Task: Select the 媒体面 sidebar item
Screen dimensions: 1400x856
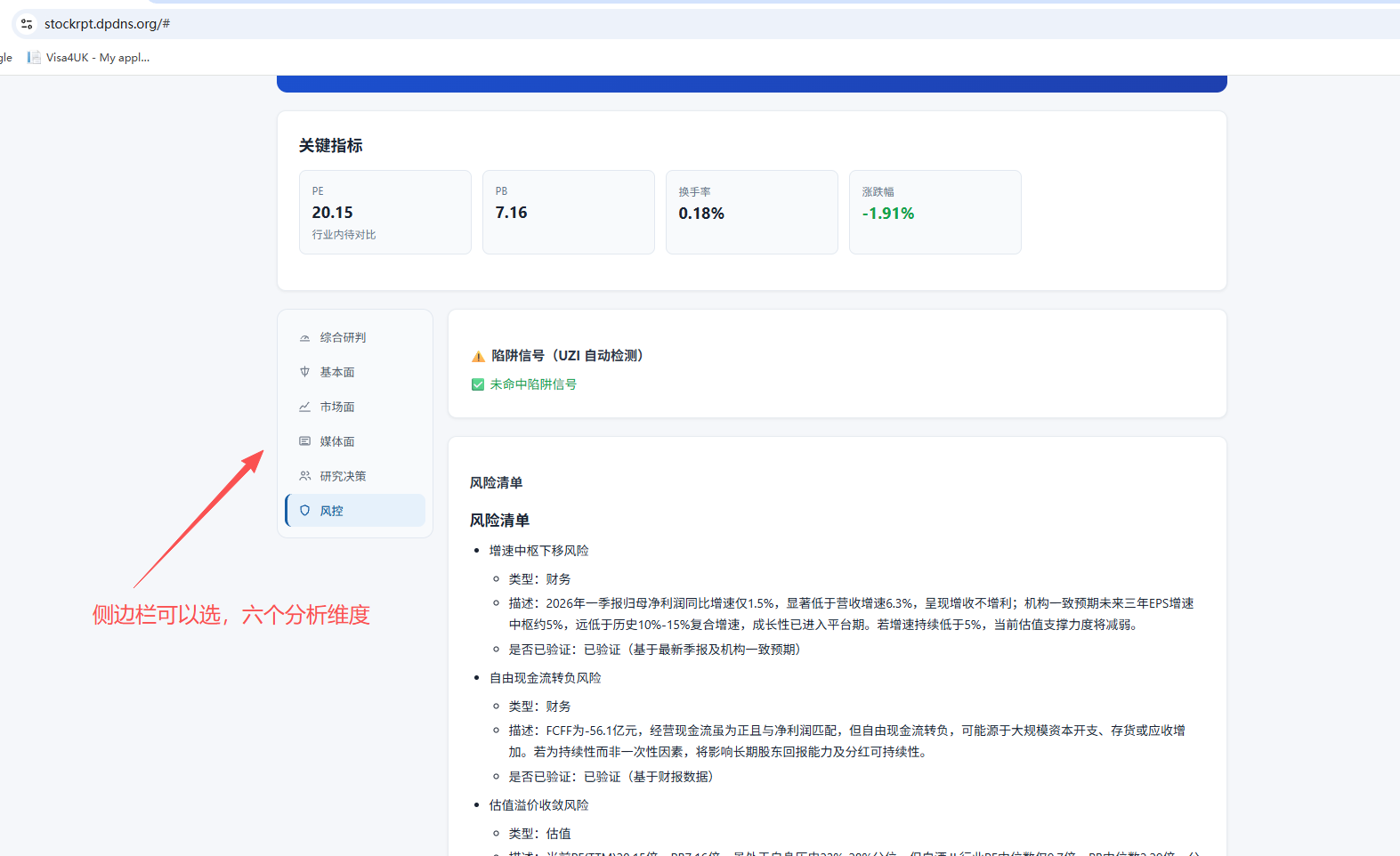Action: click(355, 441)
